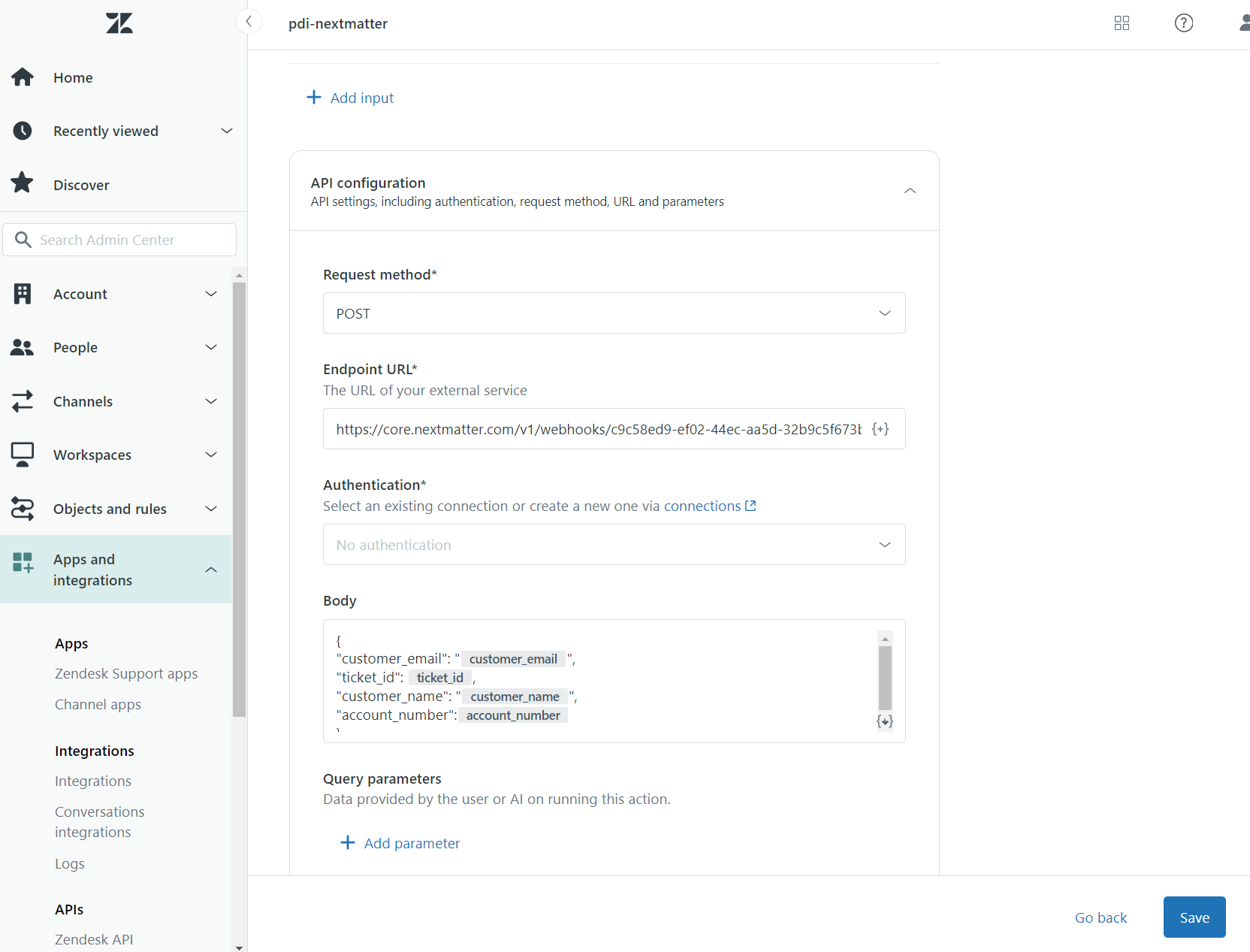Go to Home
This screenshot has height=952, width=1250.
coord(73,77)
